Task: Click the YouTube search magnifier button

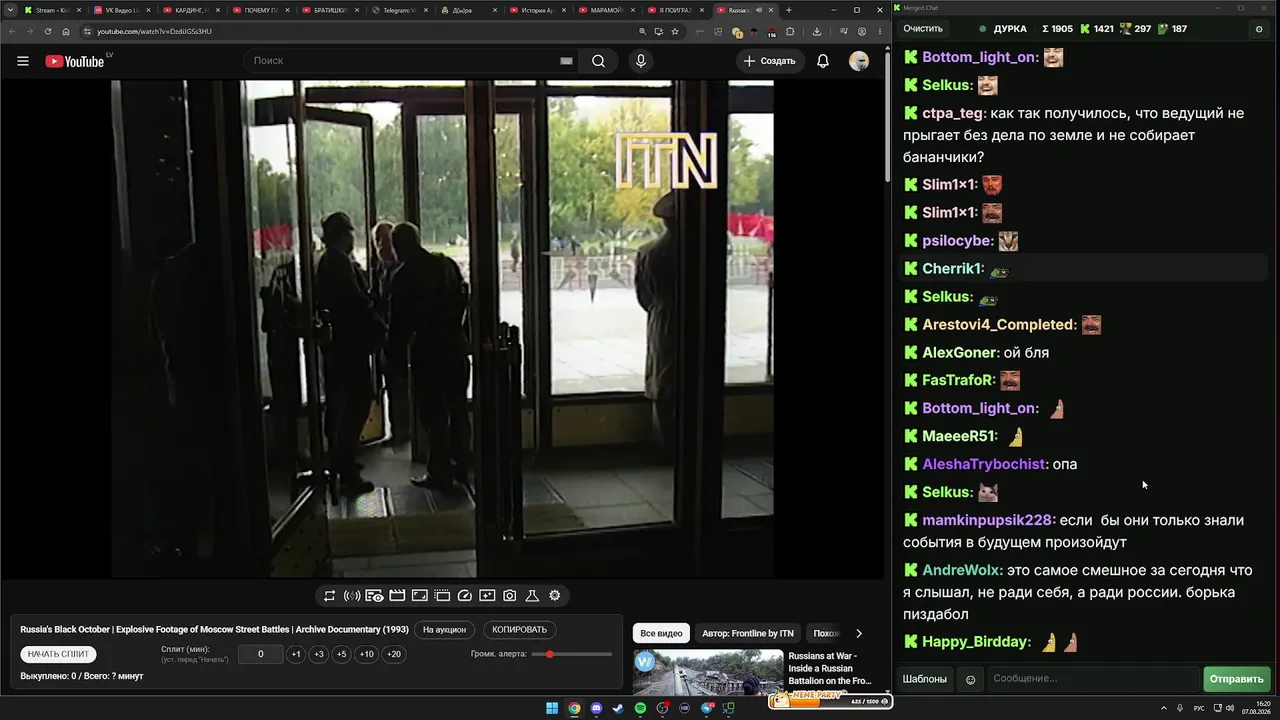Action: point(598,61)
